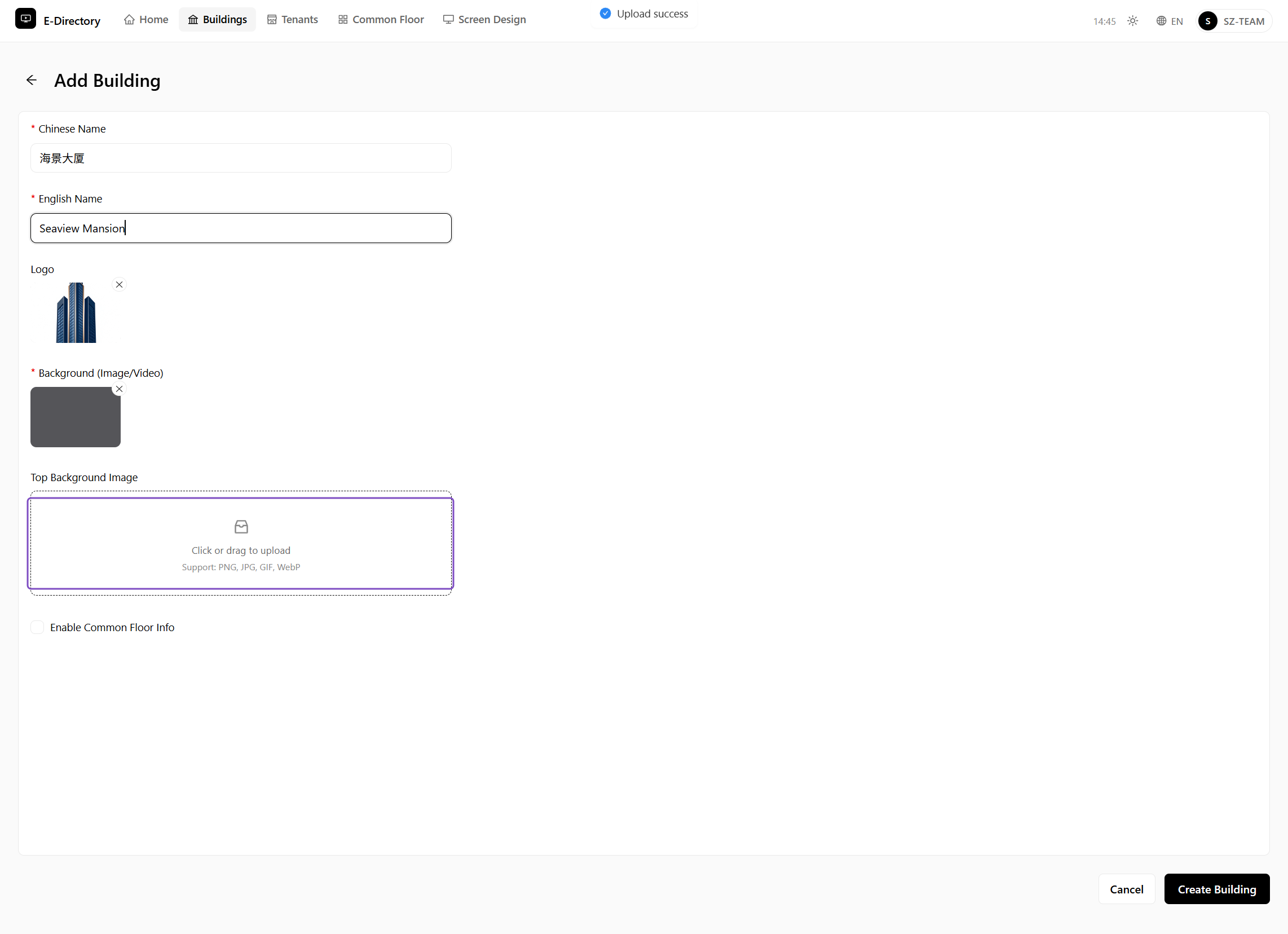The image size is (1288, 934).
Task: Click the Create Building button
Action: pos(1216,889)
